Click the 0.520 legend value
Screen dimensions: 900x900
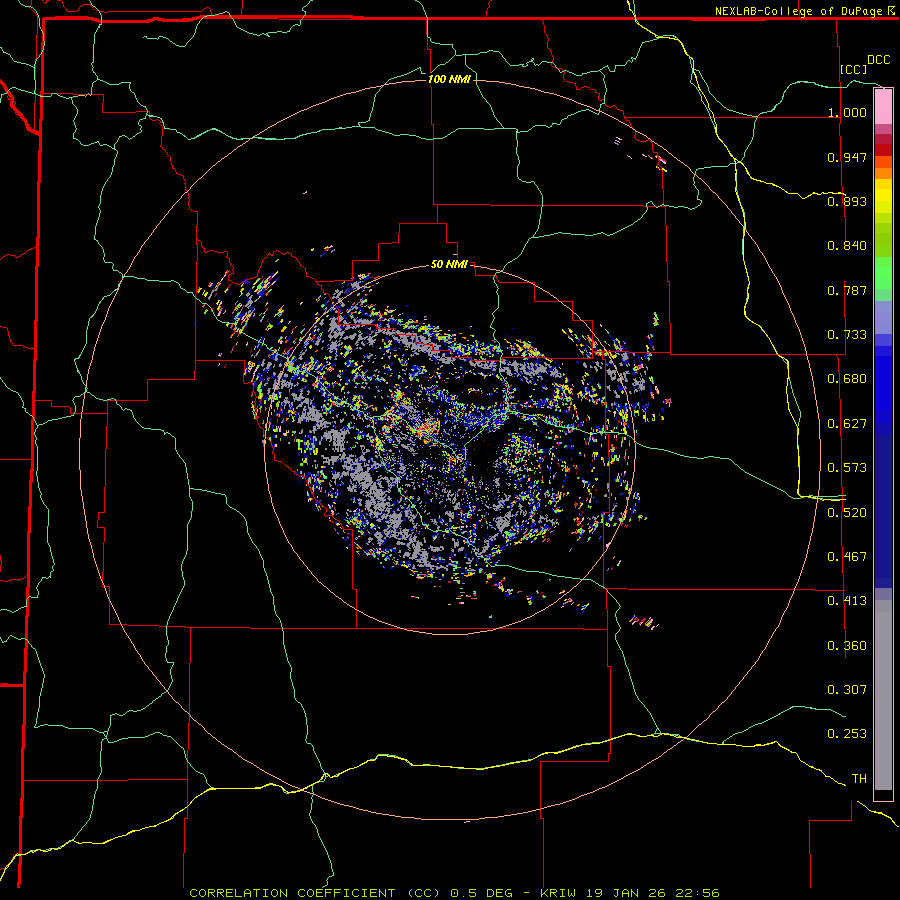click(847, 513)
